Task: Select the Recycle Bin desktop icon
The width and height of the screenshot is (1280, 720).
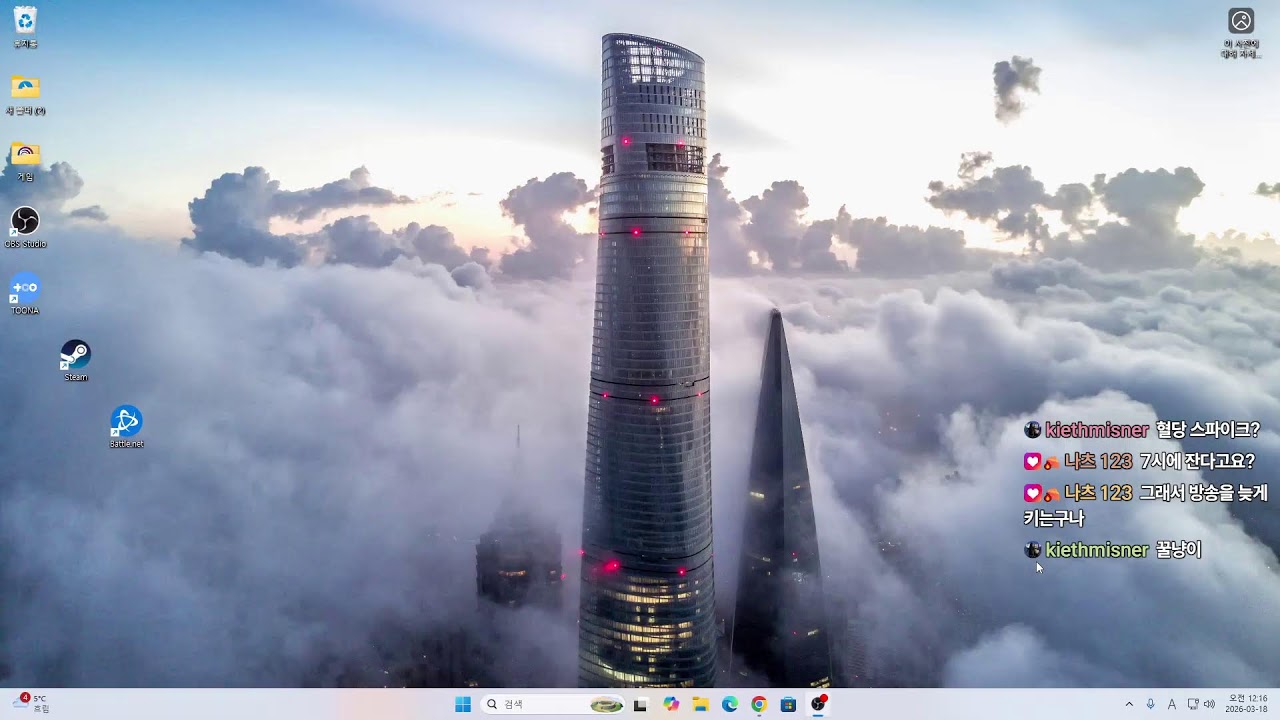Action: click(25, 26)
